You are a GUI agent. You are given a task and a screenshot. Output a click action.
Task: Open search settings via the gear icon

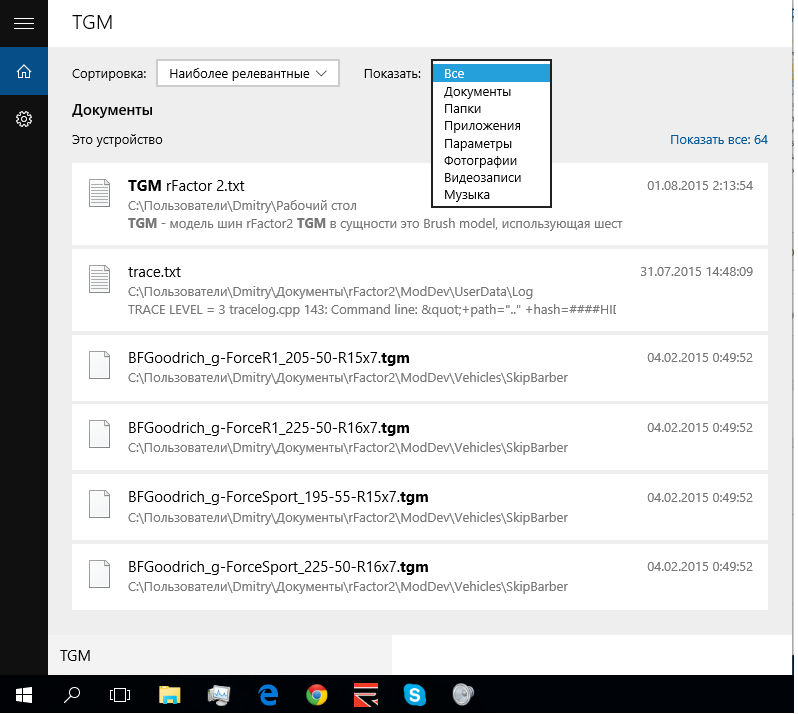pyautogui.click(x=23, y=119)
